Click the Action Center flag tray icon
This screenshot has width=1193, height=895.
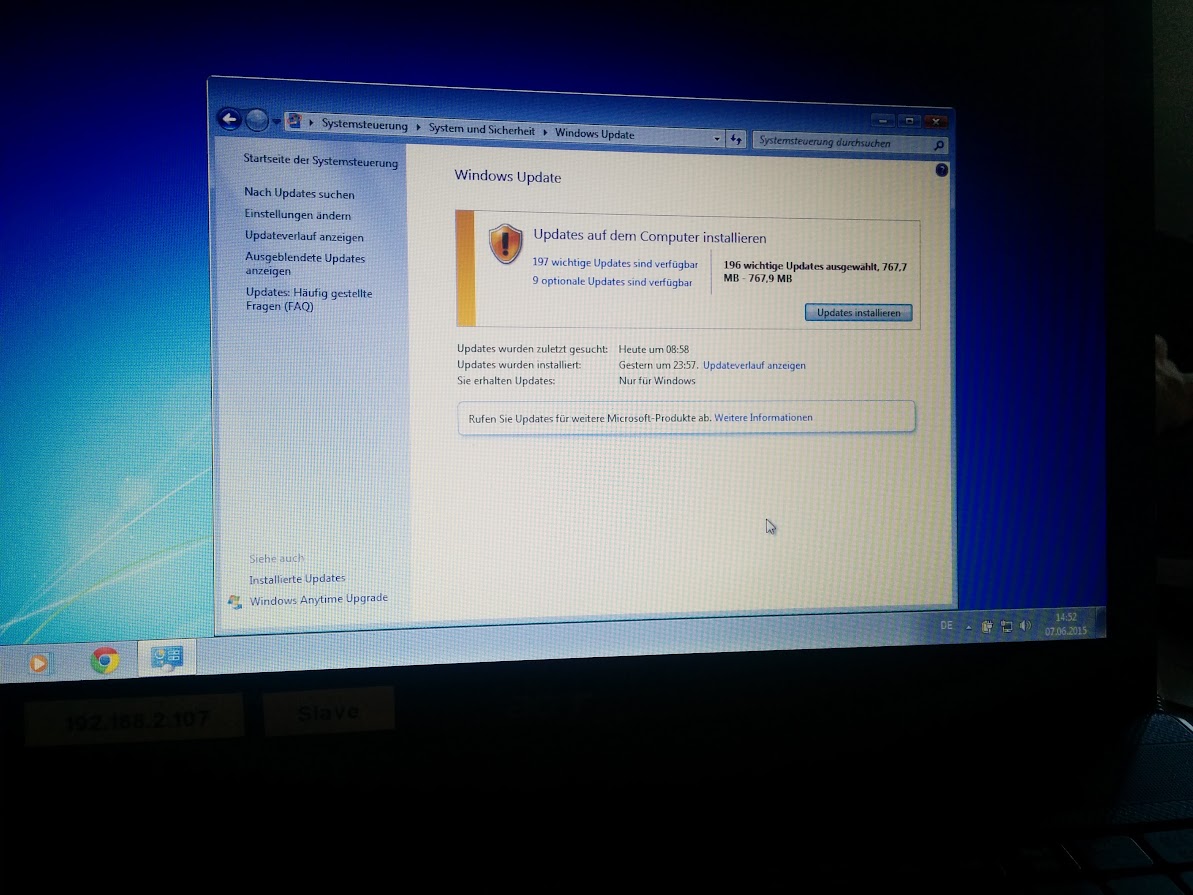[987, 626]
